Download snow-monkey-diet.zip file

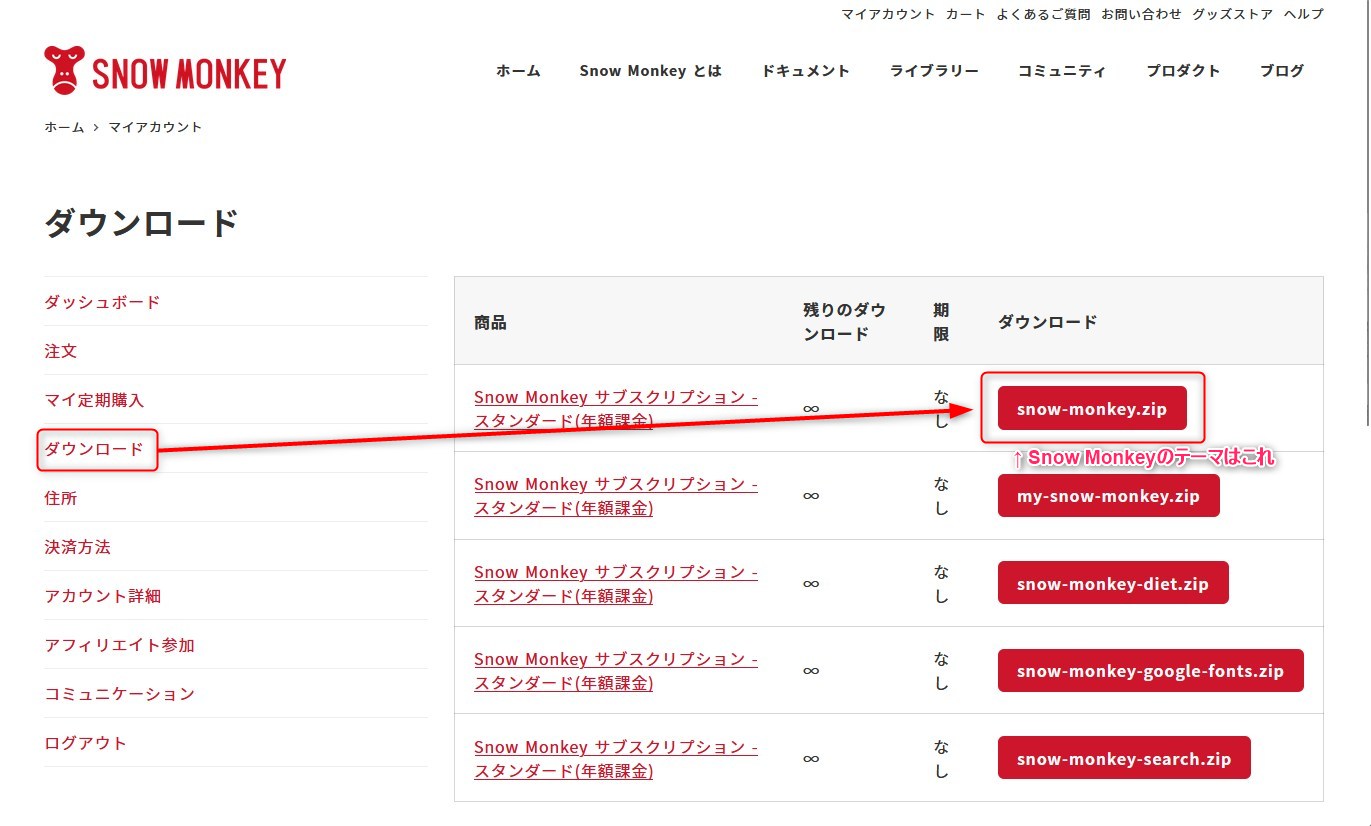[x=1112, y=583]
